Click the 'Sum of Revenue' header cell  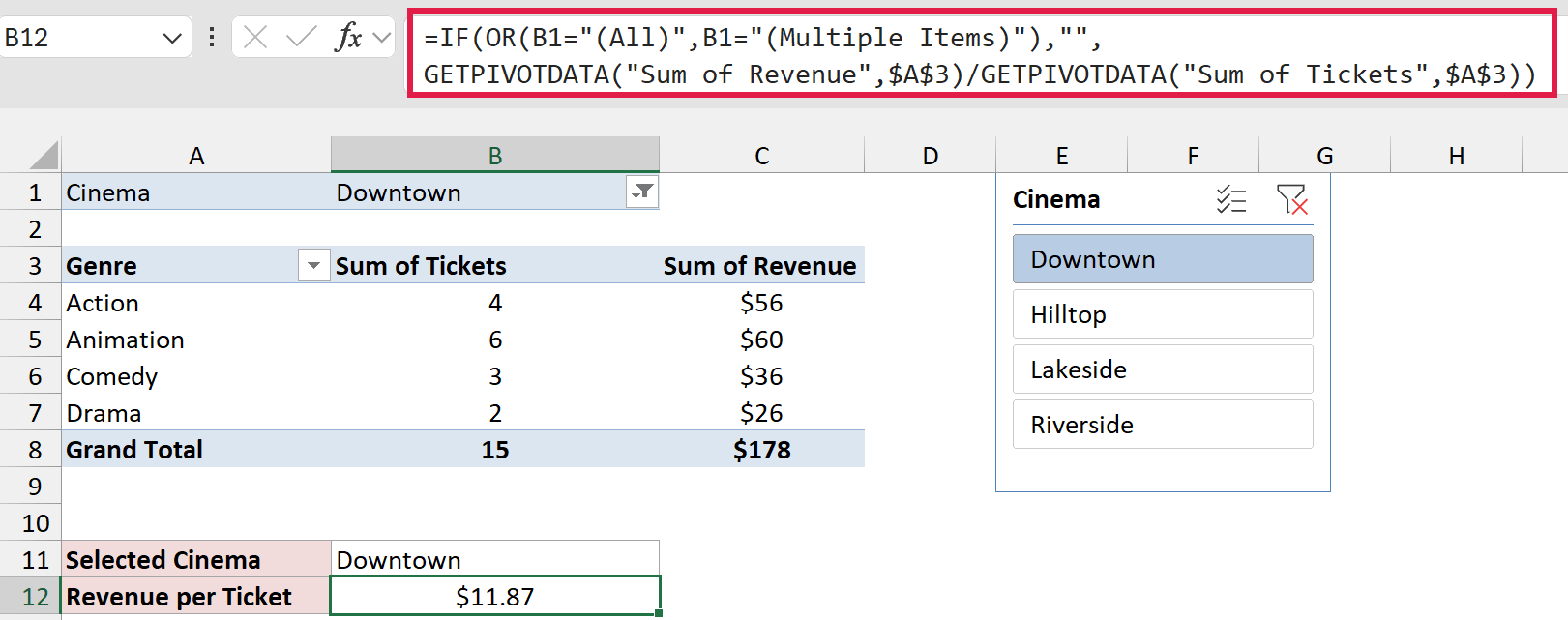click(x=762, y=266)
